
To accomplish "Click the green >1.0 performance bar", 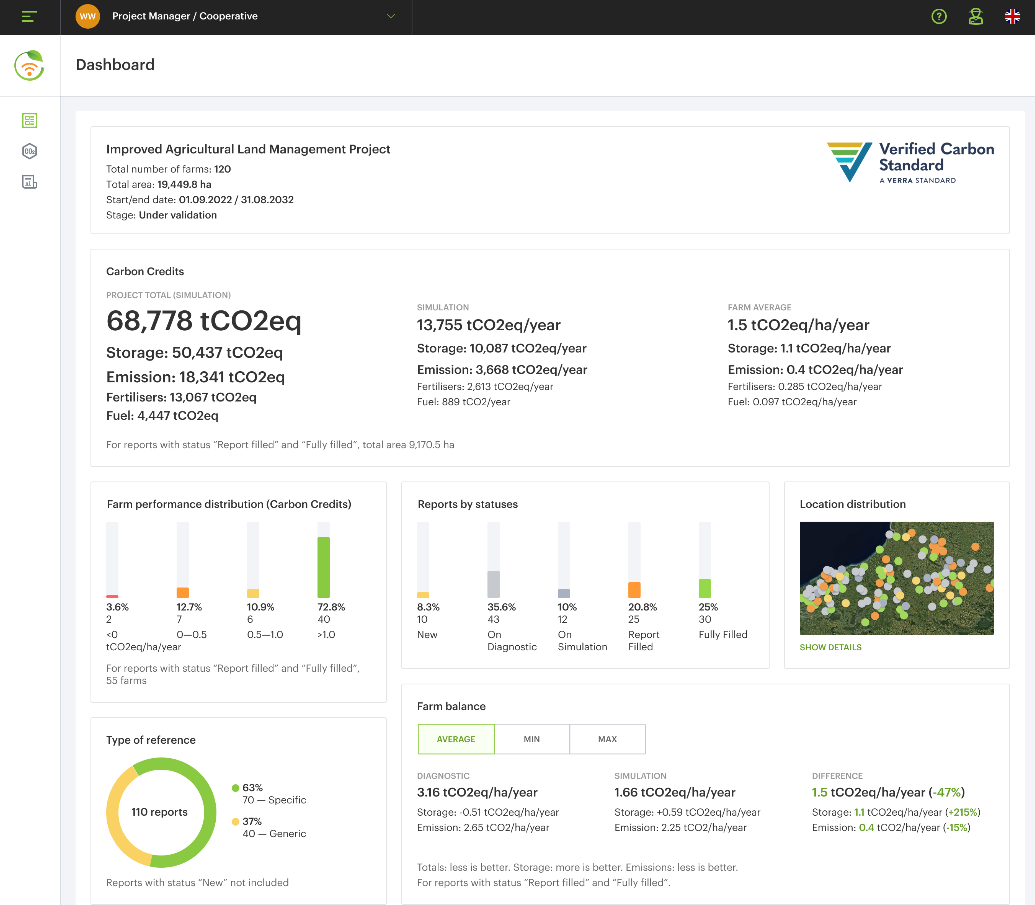I will coord(323,567).
